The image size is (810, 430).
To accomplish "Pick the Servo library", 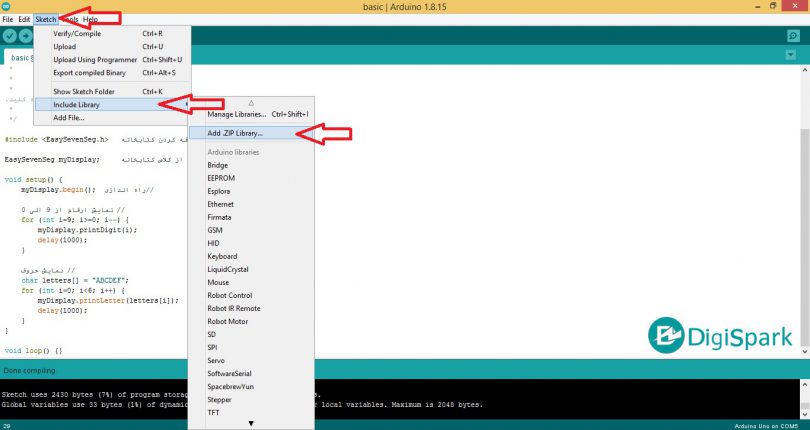I will [216, 360].
